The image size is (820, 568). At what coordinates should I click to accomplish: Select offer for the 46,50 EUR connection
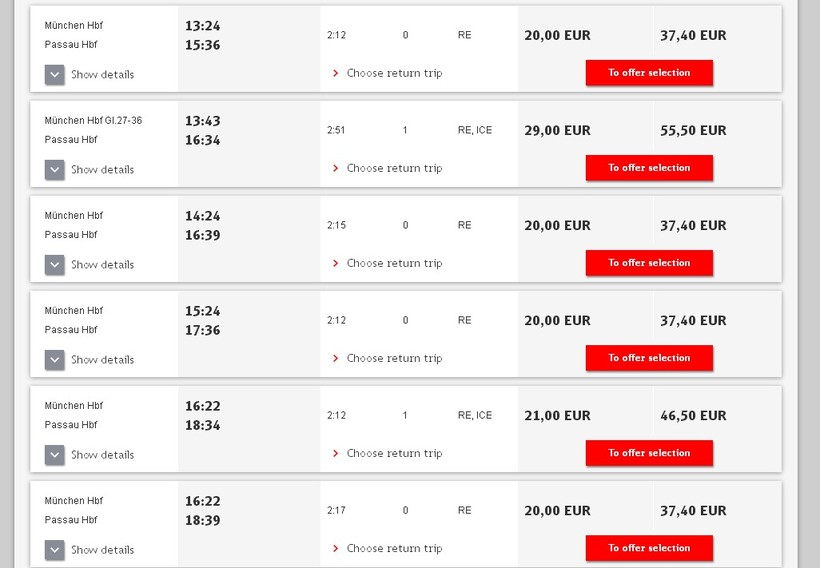click(x=649, y=453)
